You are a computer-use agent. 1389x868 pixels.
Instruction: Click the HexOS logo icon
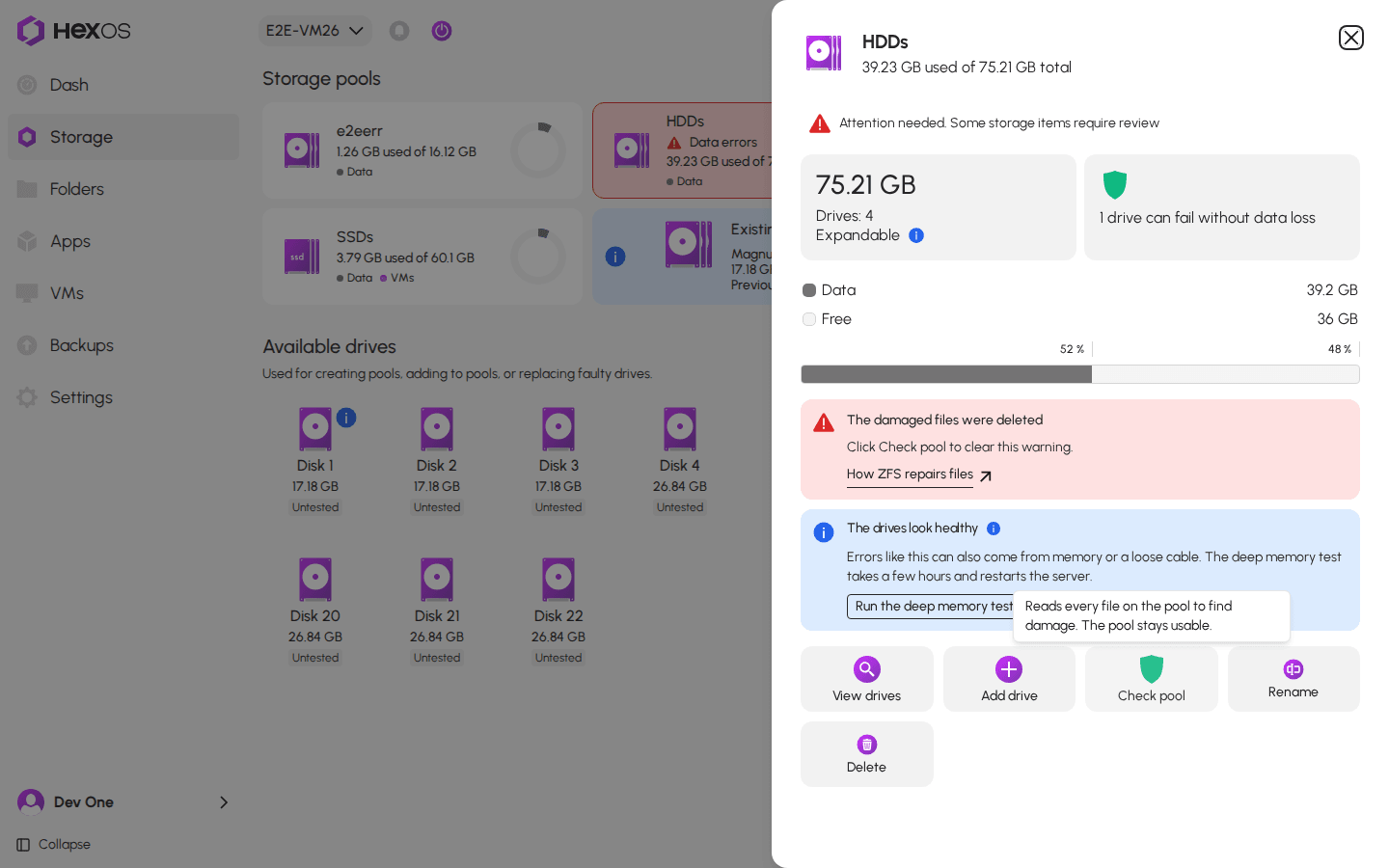(x=31, y=31)
